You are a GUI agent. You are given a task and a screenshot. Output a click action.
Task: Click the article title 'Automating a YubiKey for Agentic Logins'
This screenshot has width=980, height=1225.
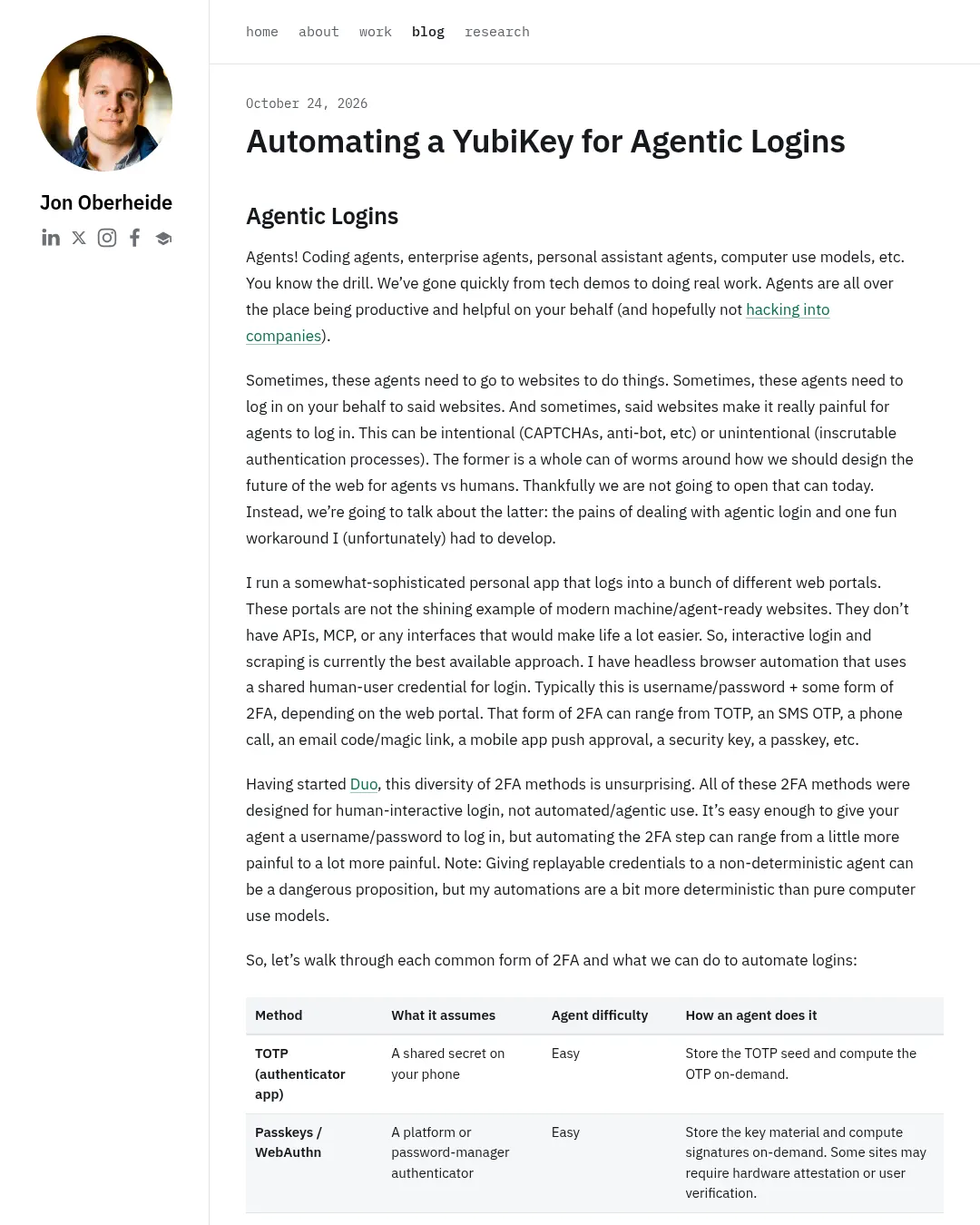[x=545, y=142]
